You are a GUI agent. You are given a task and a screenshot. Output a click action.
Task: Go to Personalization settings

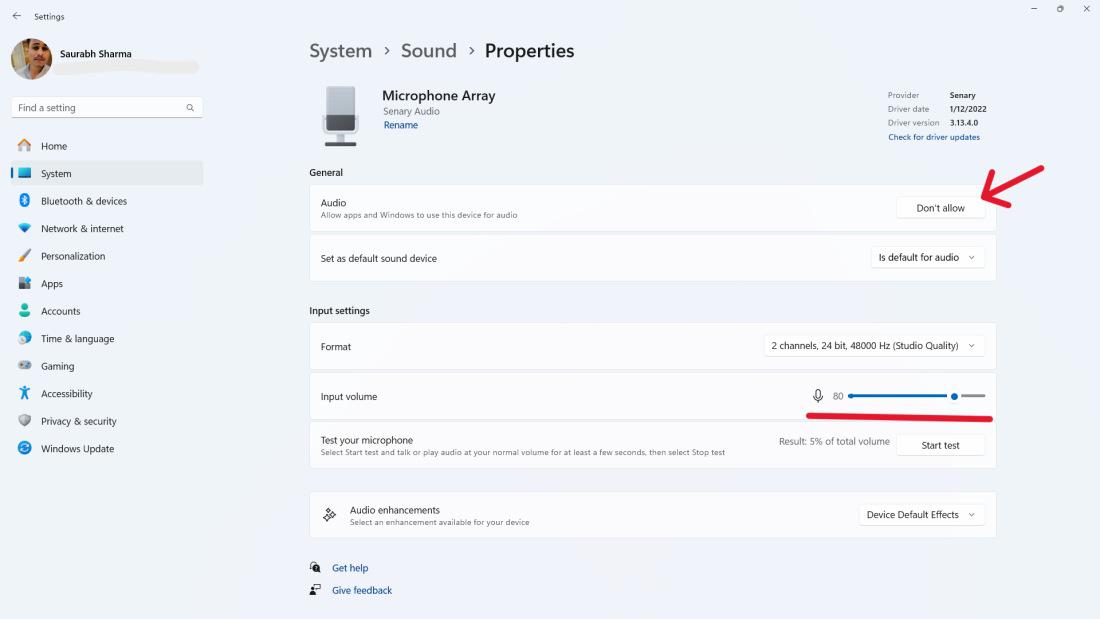coord(72,256)
